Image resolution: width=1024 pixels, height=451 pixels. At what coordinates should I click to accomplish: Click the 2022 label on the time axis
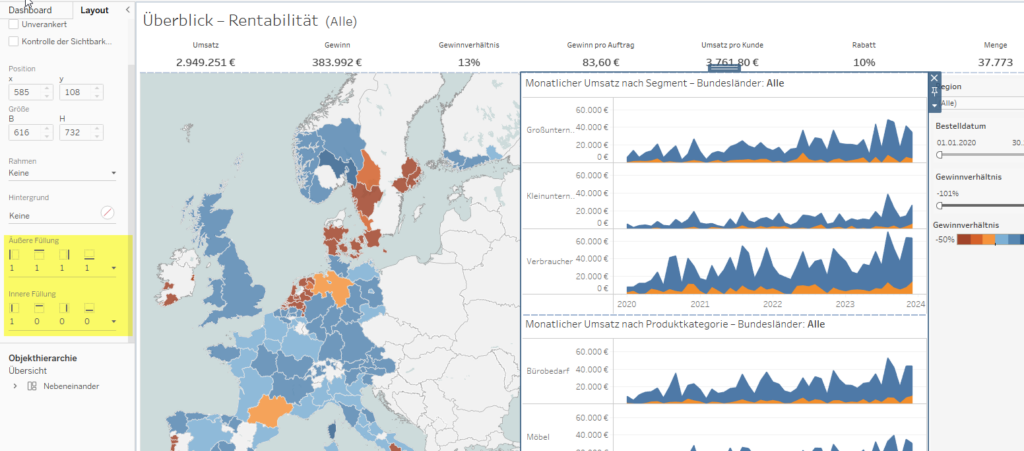[773, 304]
